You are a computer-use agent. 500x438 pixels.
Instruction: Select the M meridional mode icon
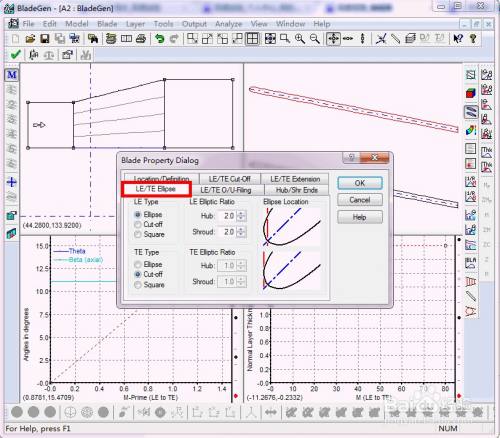pos(12,75)
